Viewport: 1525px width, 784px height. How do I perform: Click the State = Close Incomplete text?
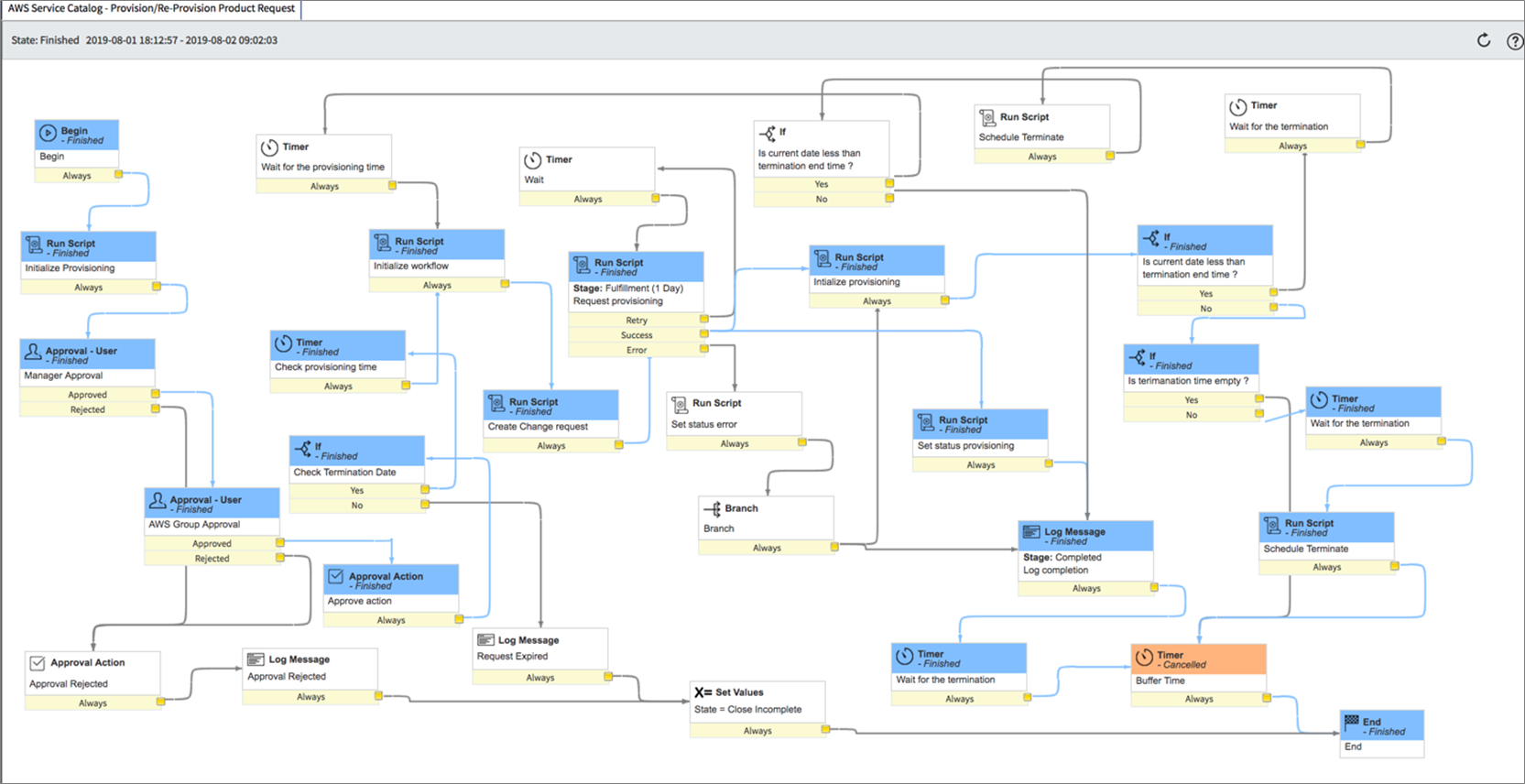click(747, 710)
